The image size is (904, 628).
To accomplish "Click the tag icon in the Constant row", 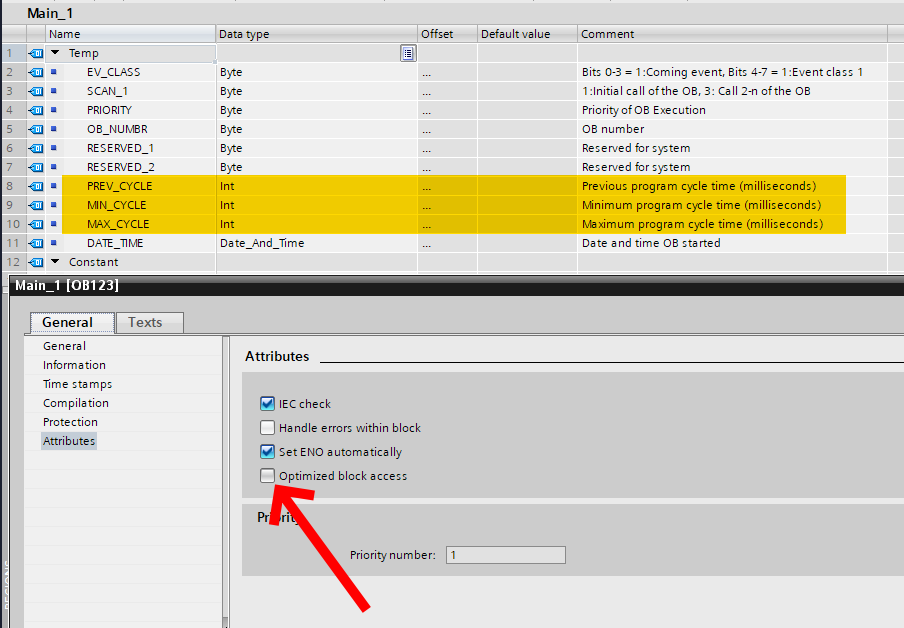I will [36, 262].
